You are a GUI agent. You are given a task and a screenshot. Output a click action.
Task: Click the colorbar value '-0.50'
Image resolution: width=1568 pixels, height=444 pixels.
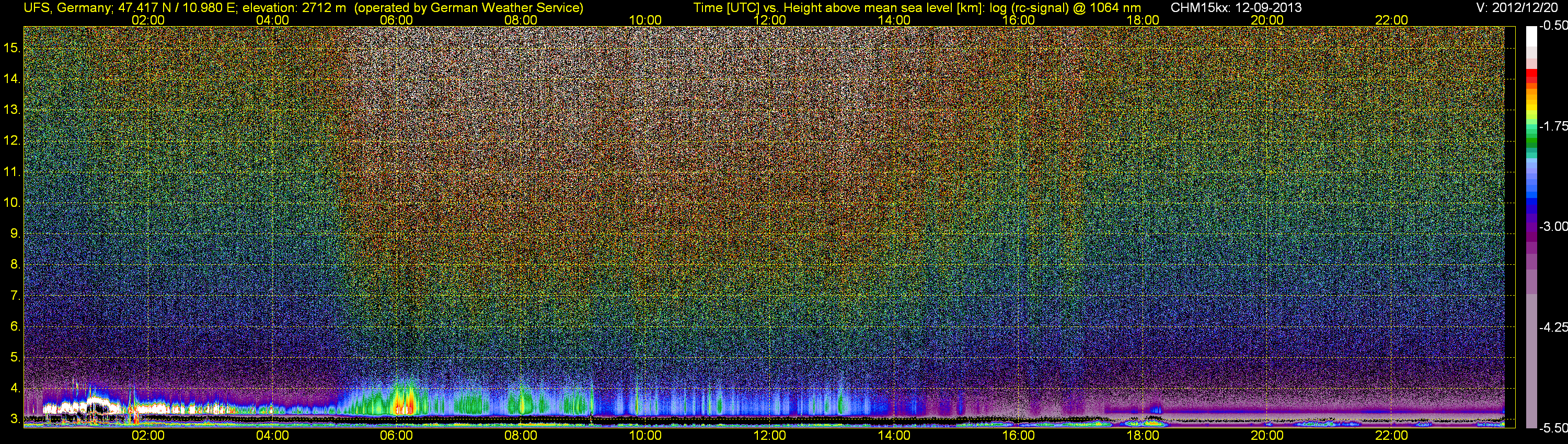pyautogui.click(x=1553, y=26)
